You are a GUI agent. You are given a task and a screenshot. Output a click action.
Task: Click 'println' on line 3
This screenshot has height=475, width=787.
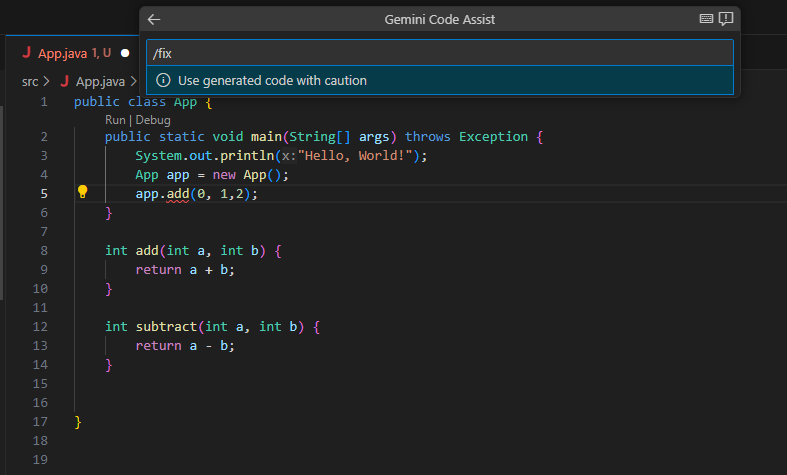(247, 156)
